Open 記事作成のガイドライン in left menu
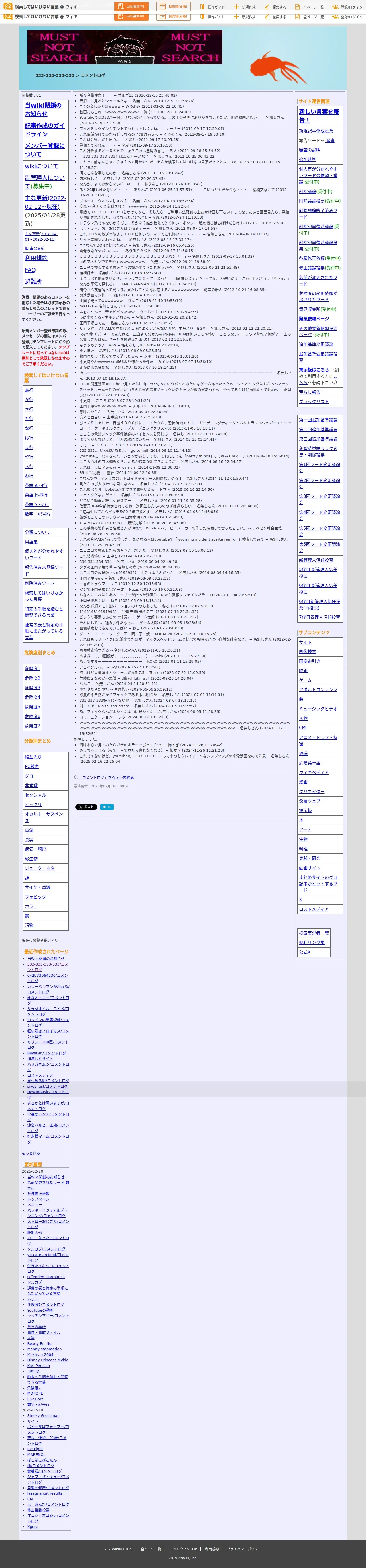 pyautogui.click(x=44, y=130)
